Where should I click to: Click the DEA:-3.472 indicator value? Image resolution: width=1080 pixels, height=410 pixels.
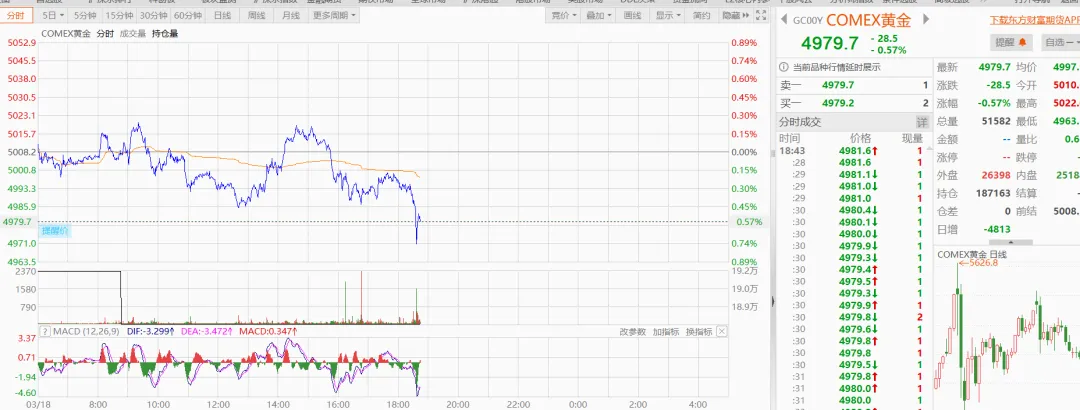207,331
